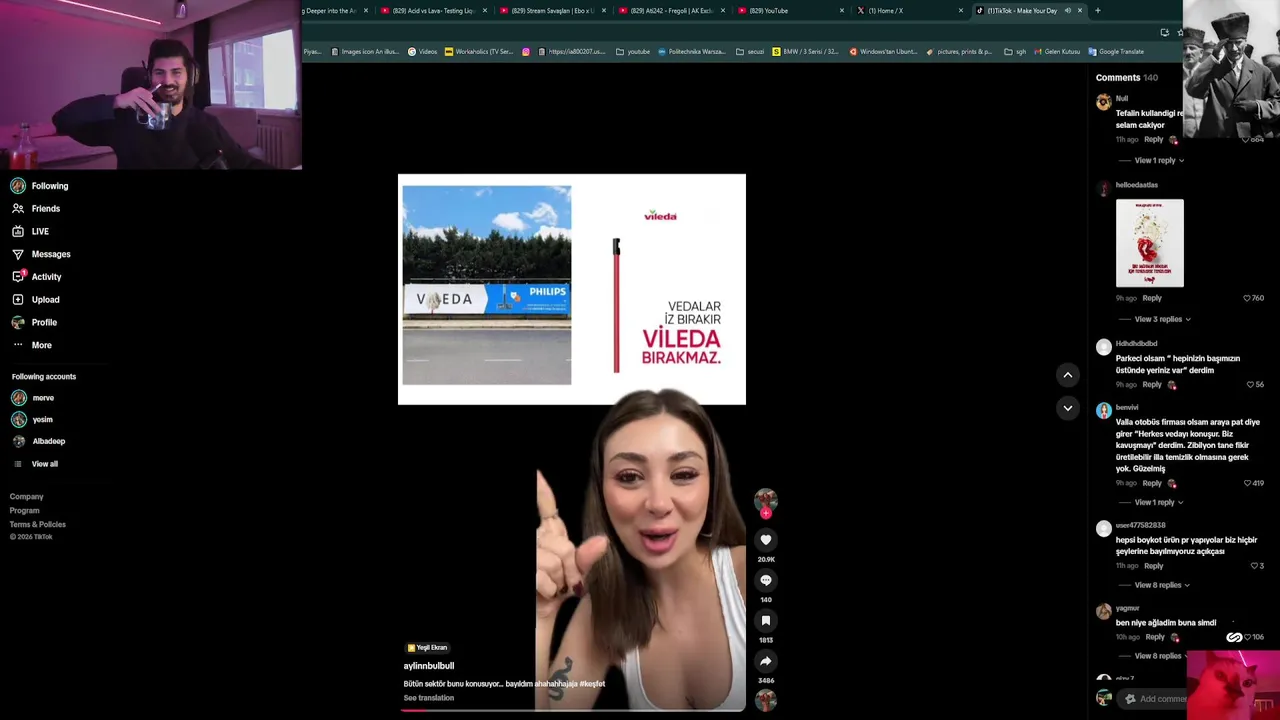Click See translation under the caption

coord(429,698)
